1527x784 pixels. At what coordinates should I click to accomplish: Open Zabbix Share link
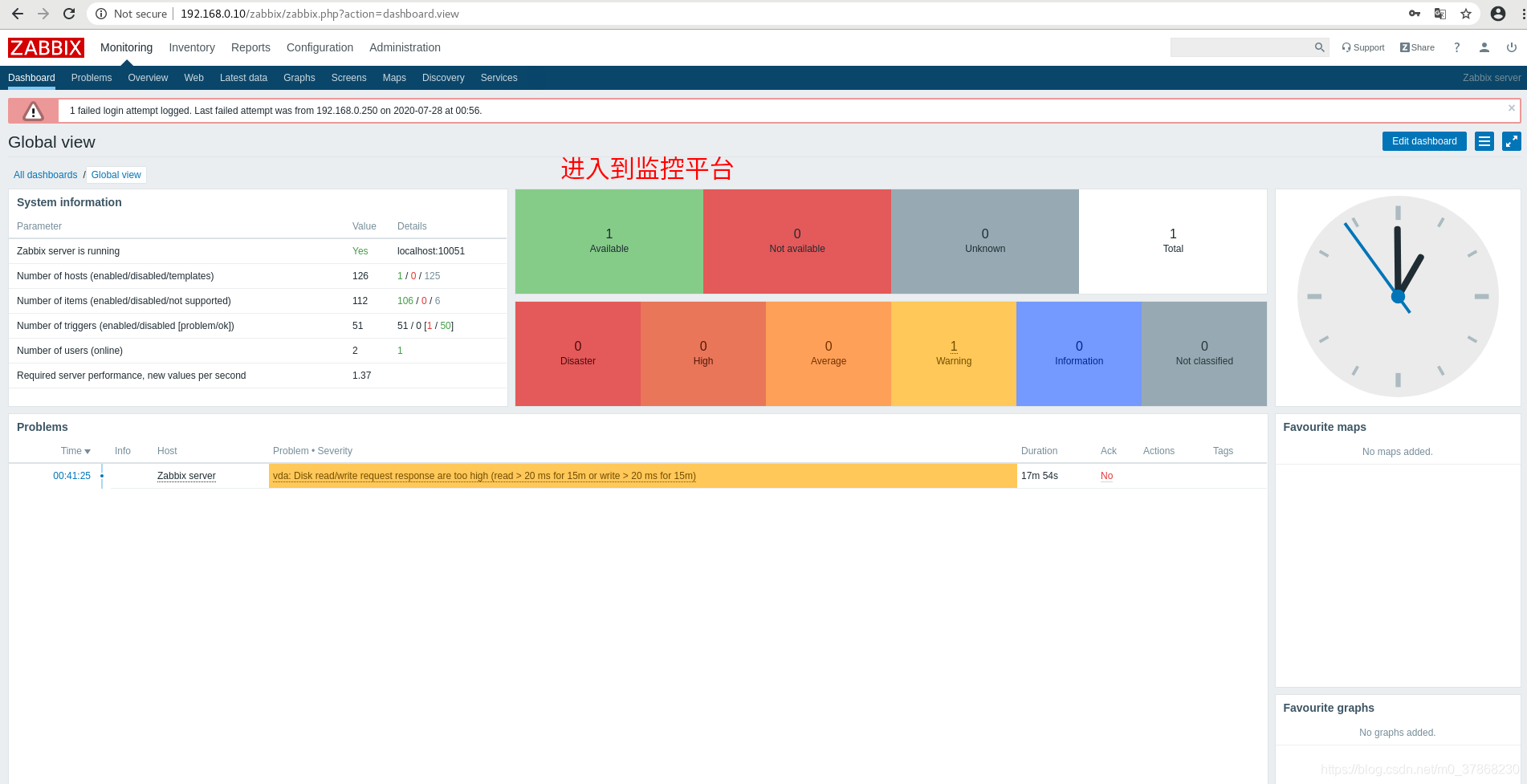coord(1417,47)
